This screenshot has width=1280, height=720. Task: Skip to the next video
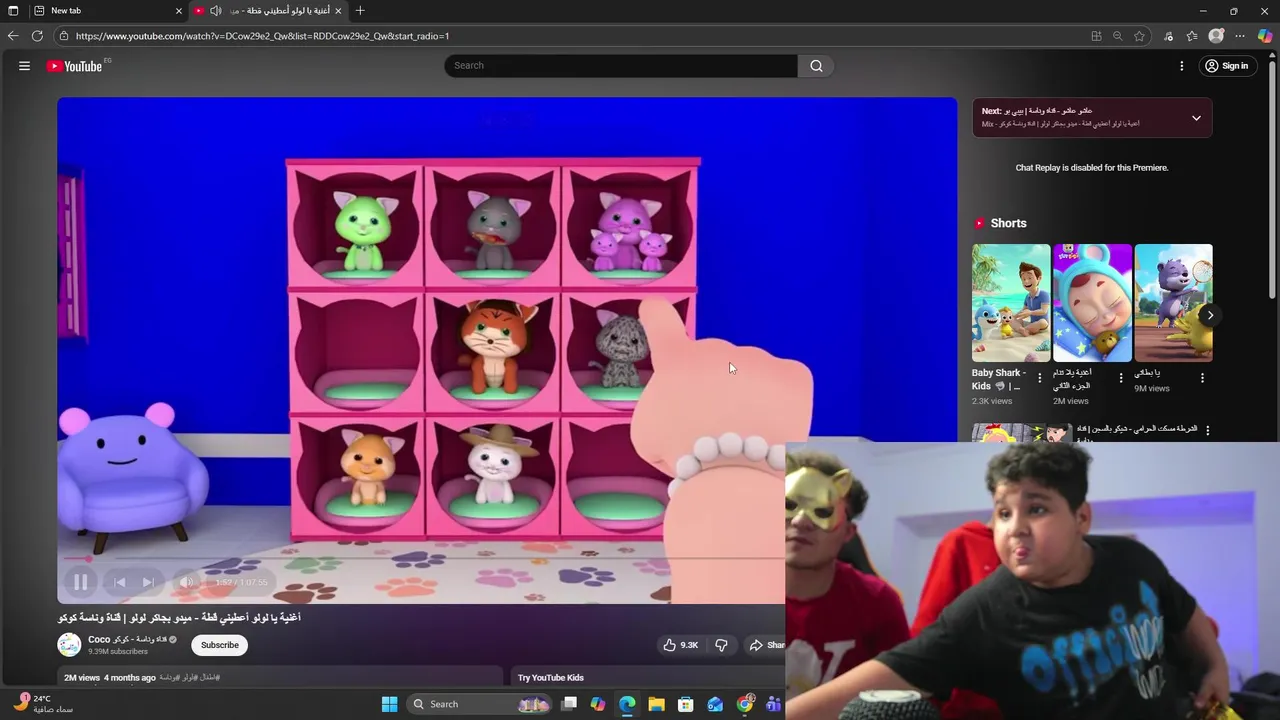click(149, 582)
